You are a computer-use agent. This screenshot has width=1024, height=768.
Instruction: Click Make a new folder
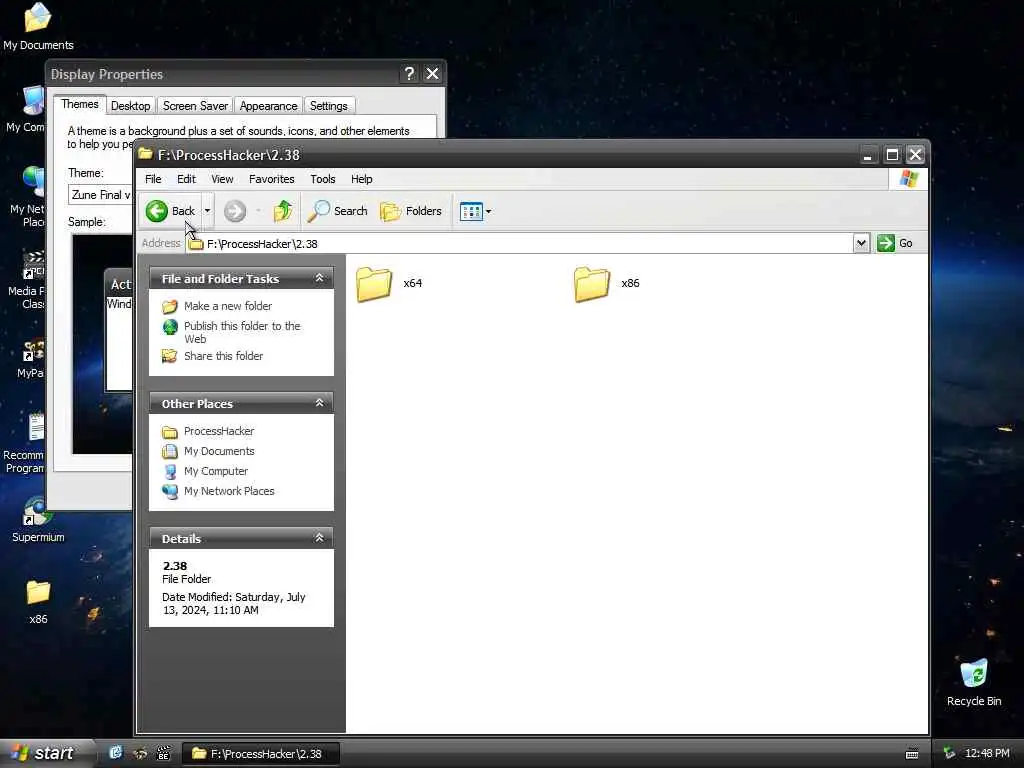click(227, 306)
